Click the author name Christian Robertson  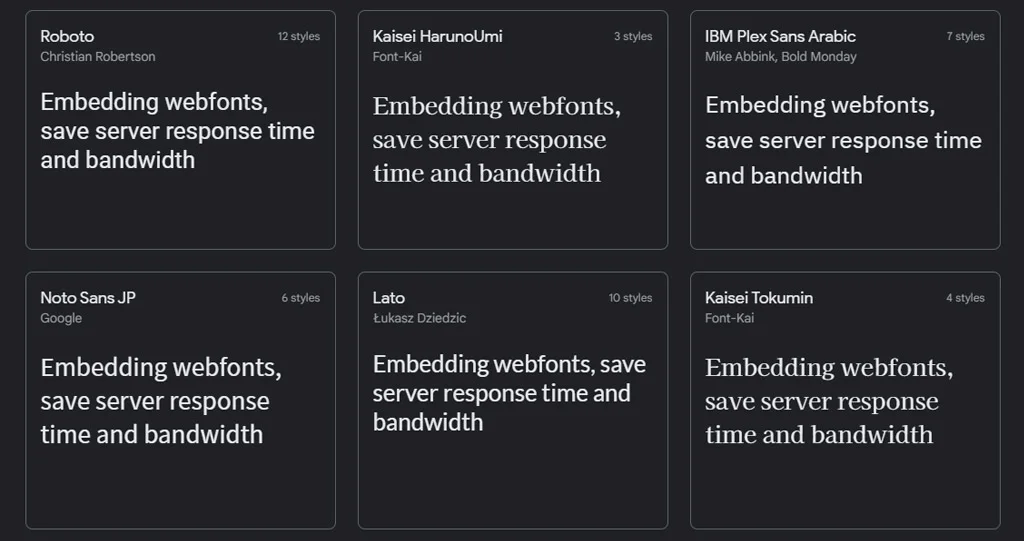click(98, 57)
